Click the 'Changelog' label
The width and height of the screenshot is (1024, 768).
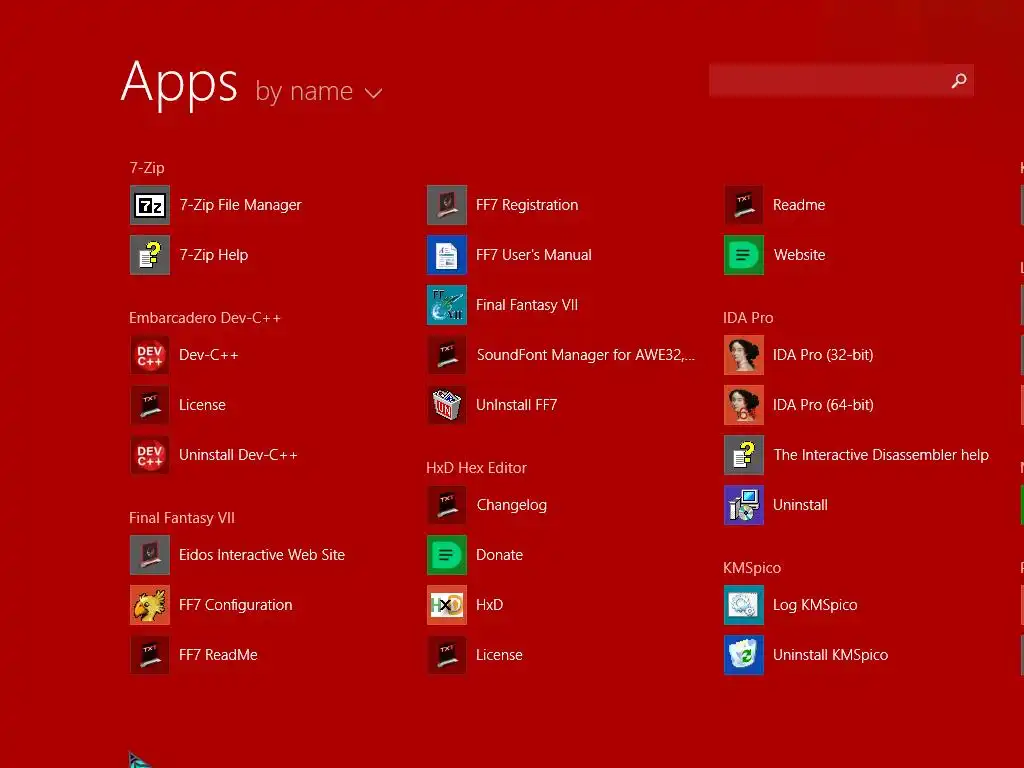coord(511,505)
